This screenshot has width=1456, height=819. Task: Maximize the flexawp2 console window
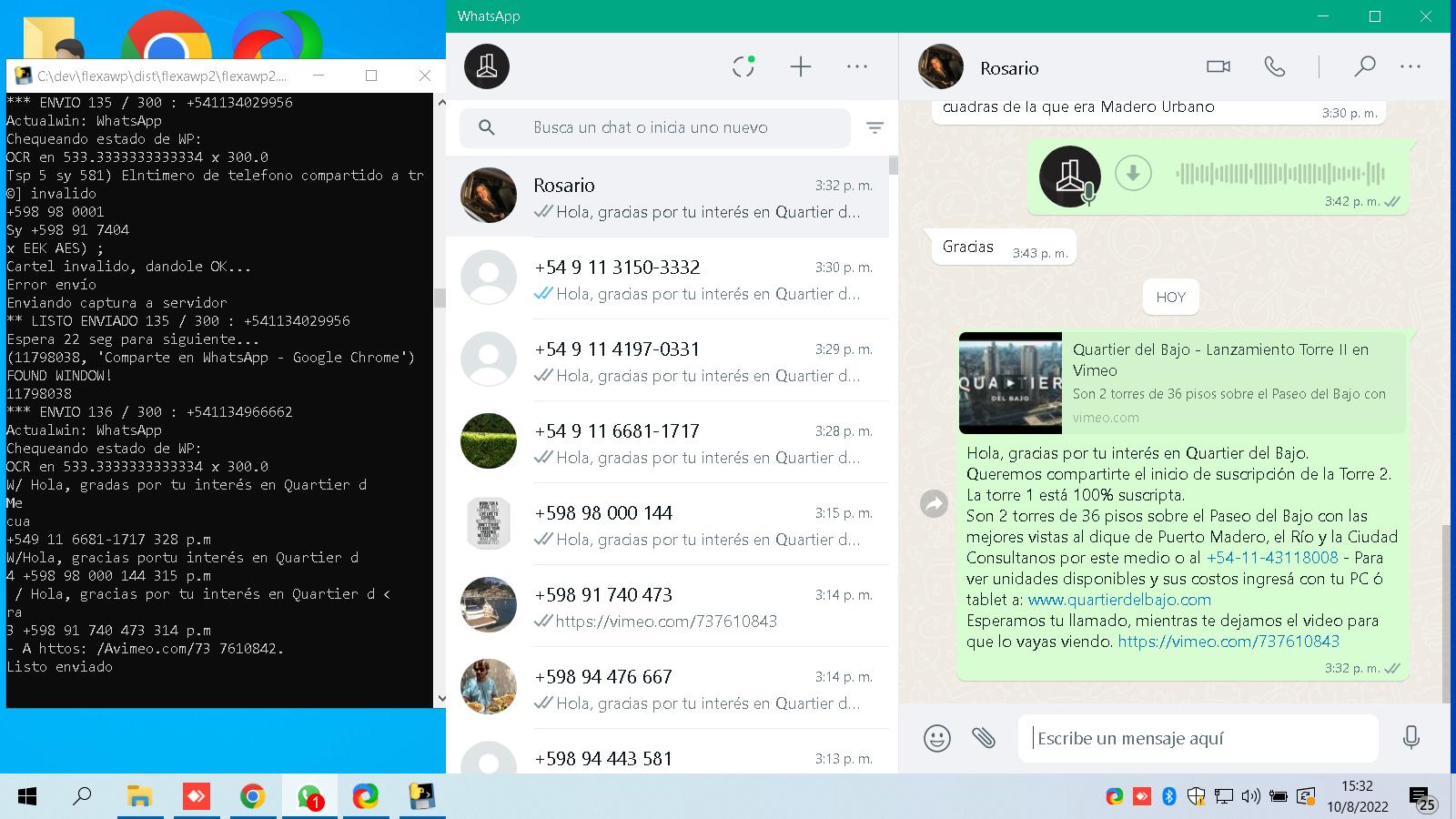coord(370,76)
